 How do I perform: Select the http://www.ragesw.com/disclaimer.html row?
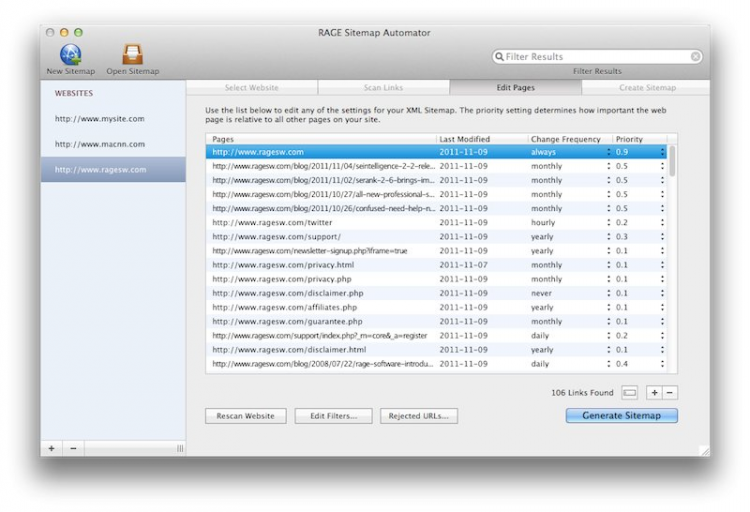[436, 350]
